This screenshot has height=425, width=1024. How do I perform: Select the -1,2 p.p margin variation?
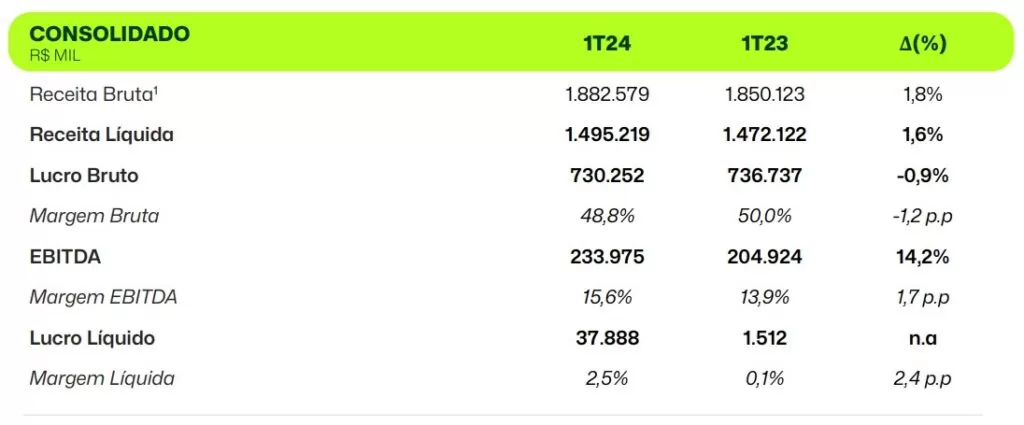923,217
